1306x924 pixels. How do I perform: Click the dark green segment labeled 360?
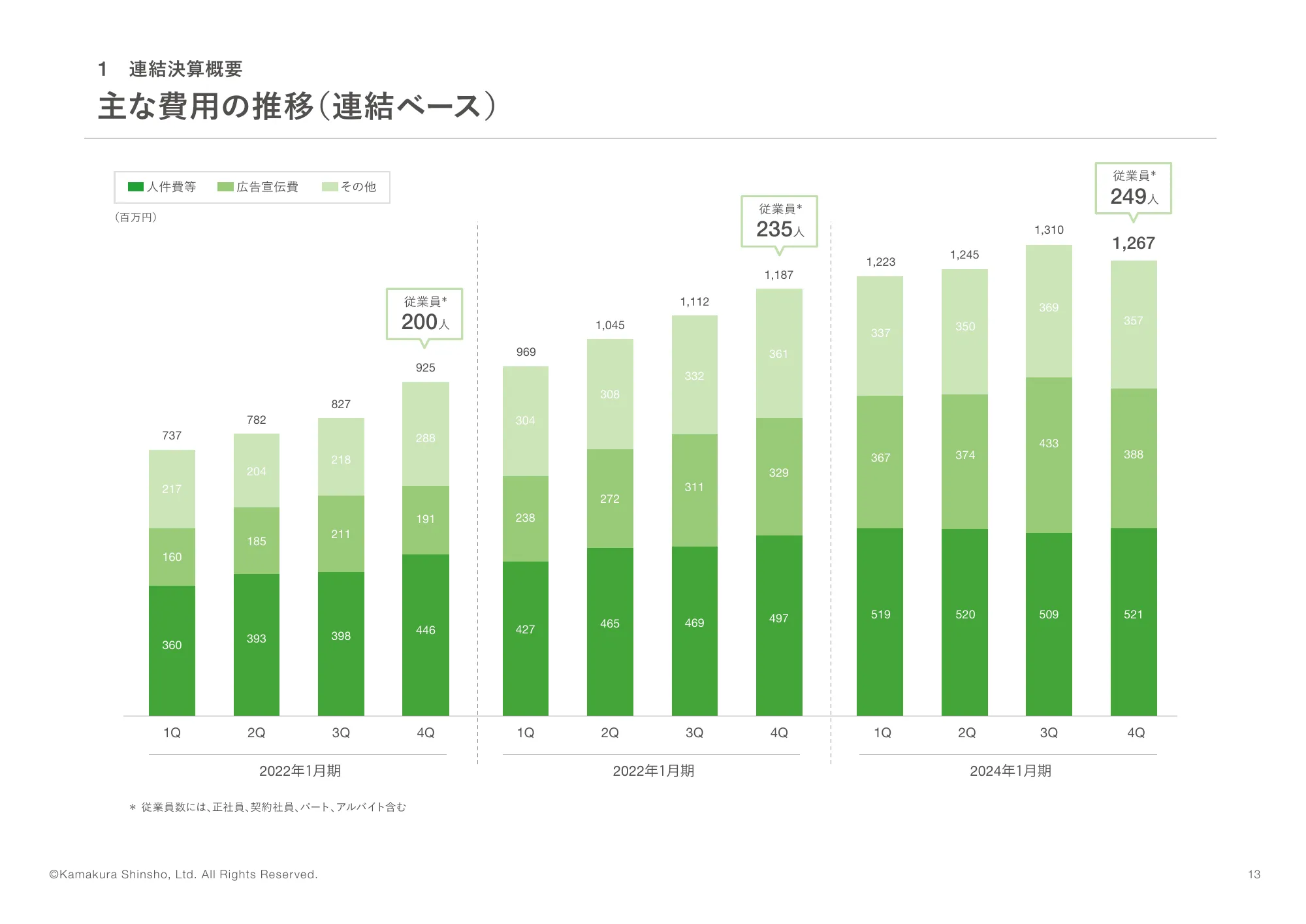[x=172, y=650]
